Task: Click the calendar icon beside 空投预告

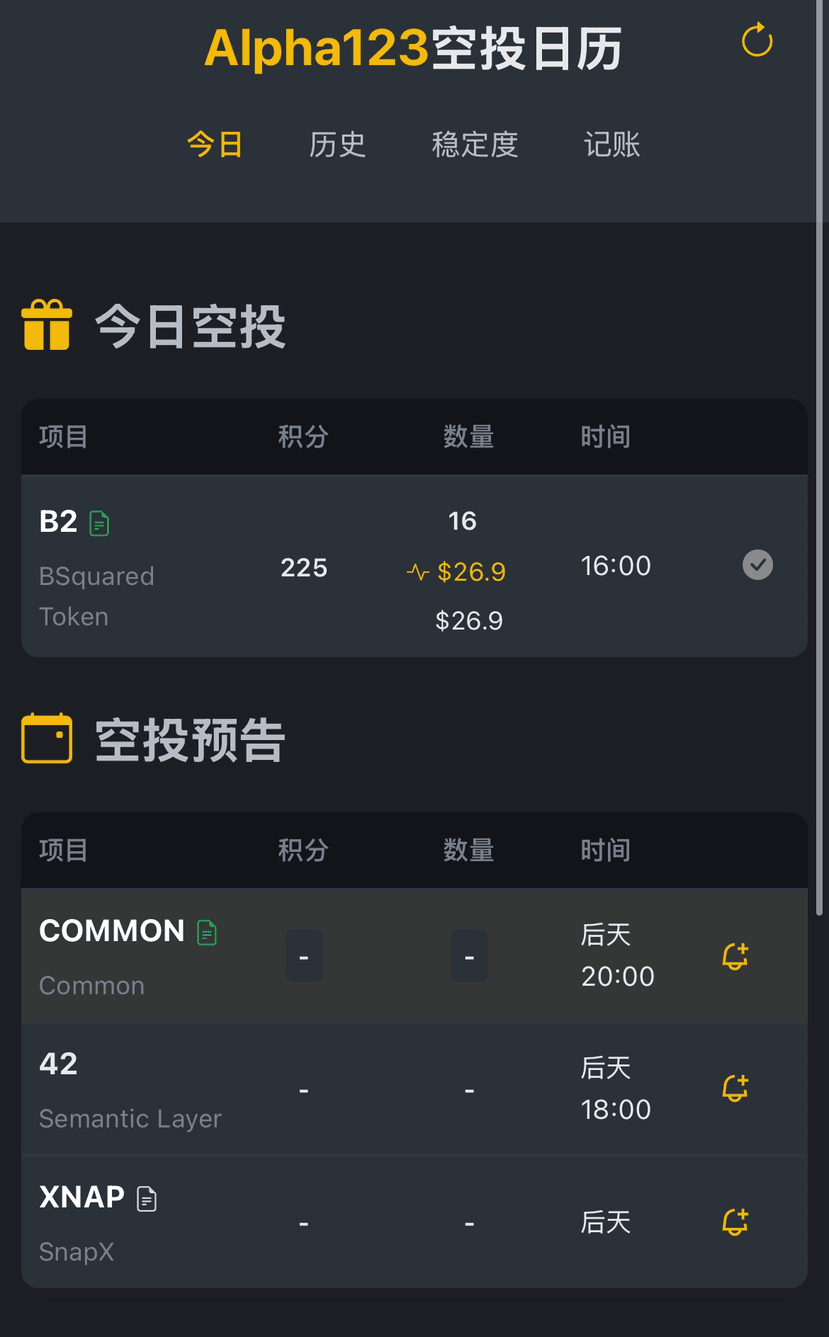Action: click(x=47, y=739)
